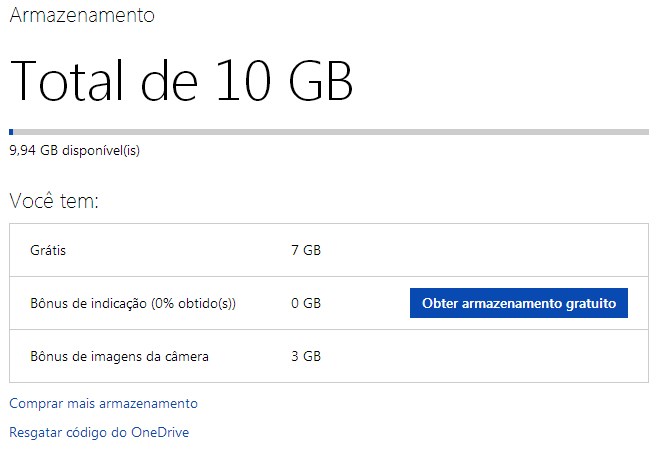Screen dimensions: 668x461
Task: Click the storage usage progress bar
Action: (329, 132)
